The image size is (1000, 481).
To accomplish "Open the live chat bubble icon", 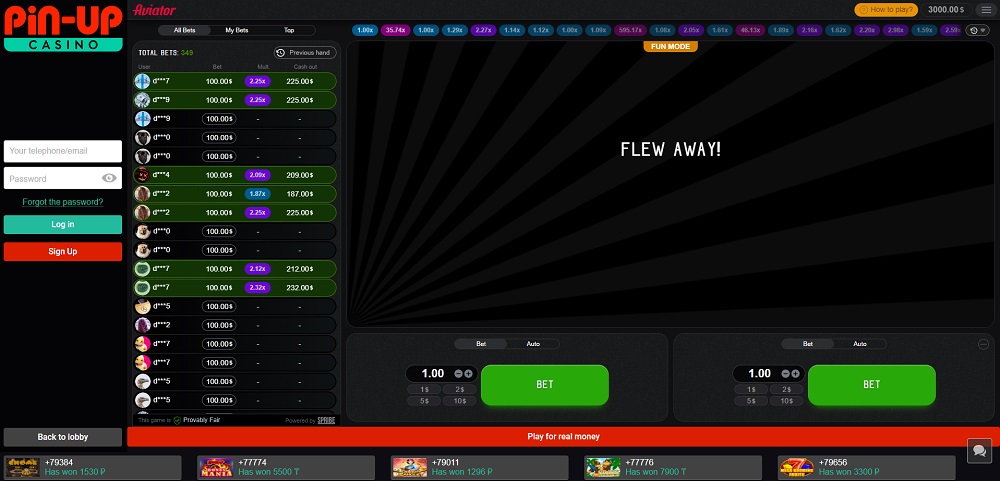I will click(979, 450).
